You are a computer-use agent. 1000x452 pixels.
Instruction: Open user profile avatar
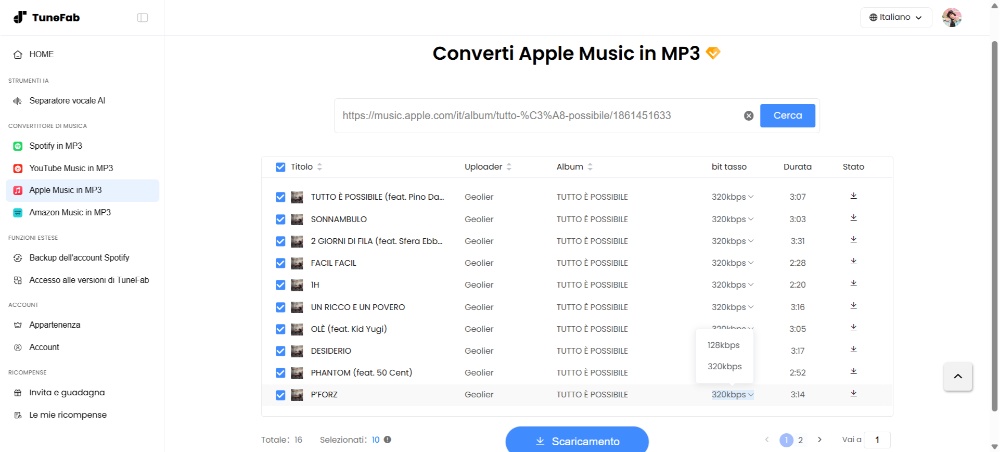952,17
